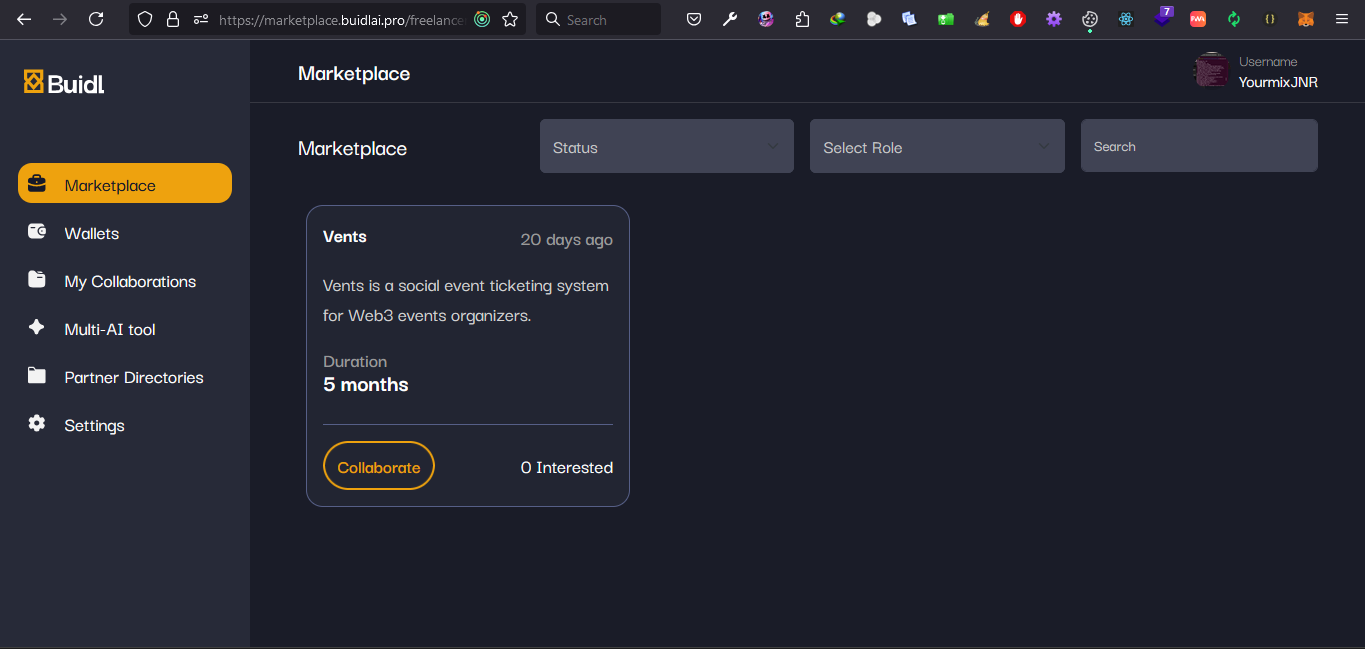Click the Multi-AI tool sparkle icon
Screen dimensions: 1365x649
pyautogui.click(x=37, y=328)
